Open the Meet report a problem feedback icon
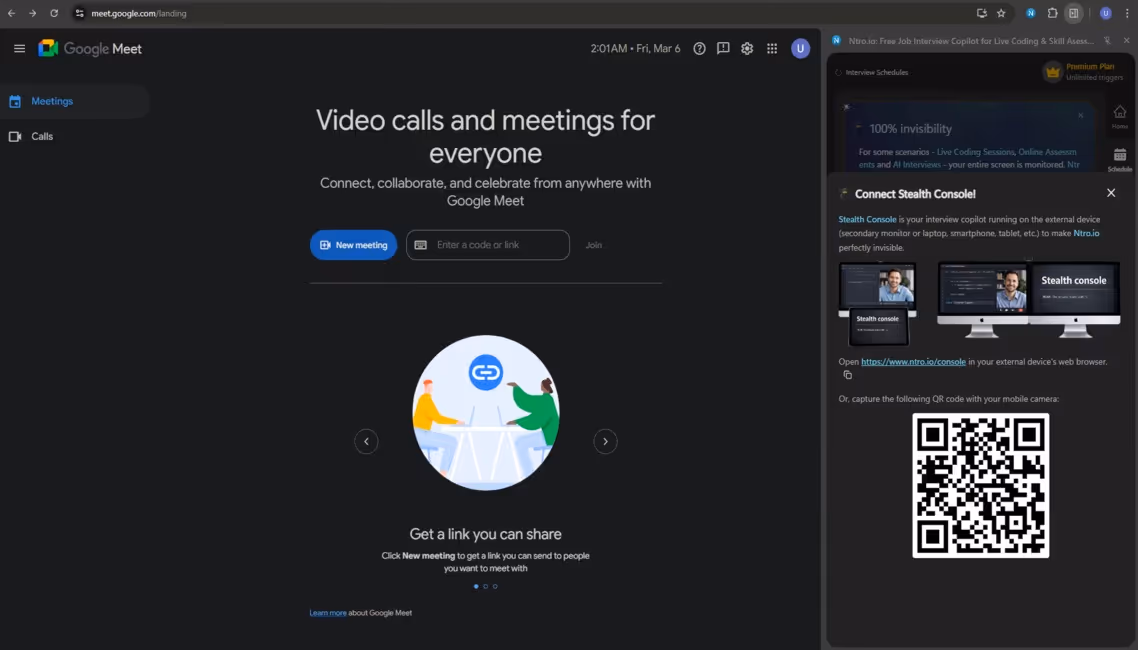This screenshot has height=650, width=1138. [723, 49]
